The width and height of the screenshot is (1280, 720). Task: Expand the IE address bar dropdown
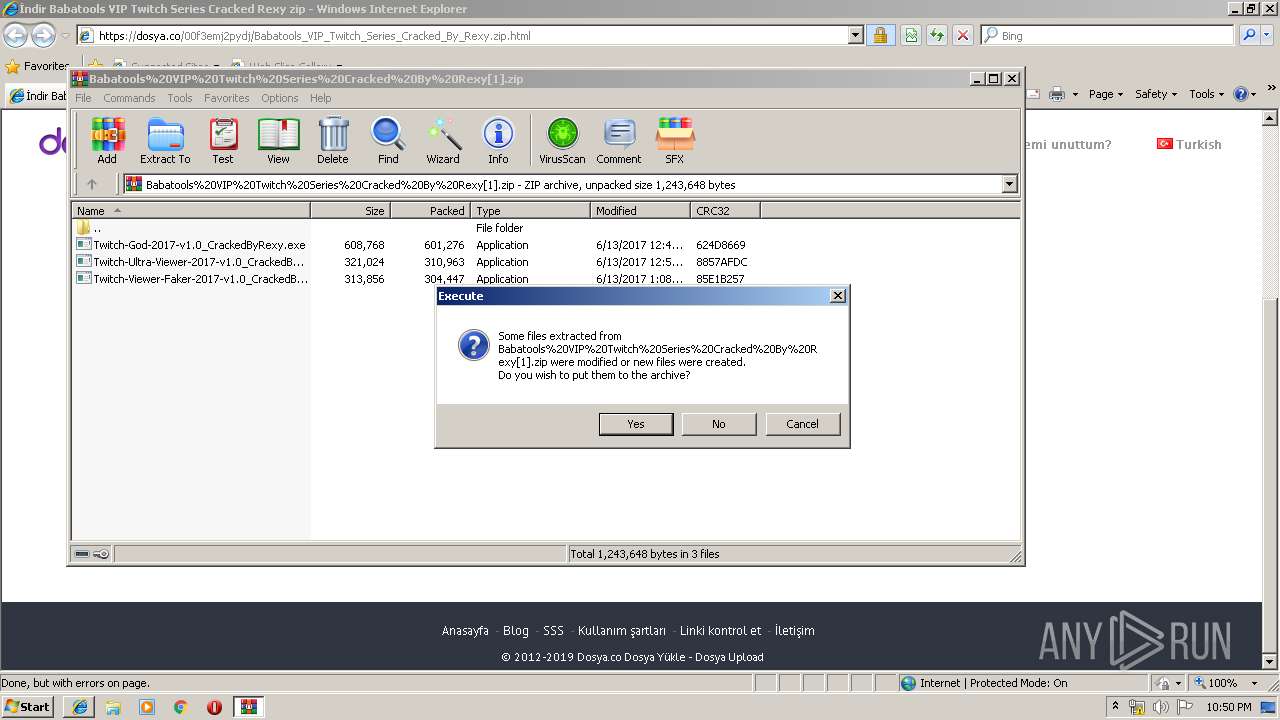coord(856,35)
